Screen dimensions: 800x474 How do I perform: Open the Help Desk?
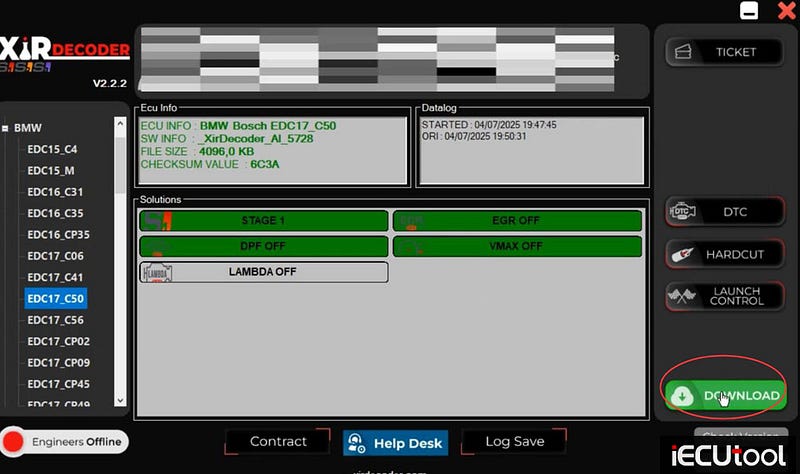(395, 443)
